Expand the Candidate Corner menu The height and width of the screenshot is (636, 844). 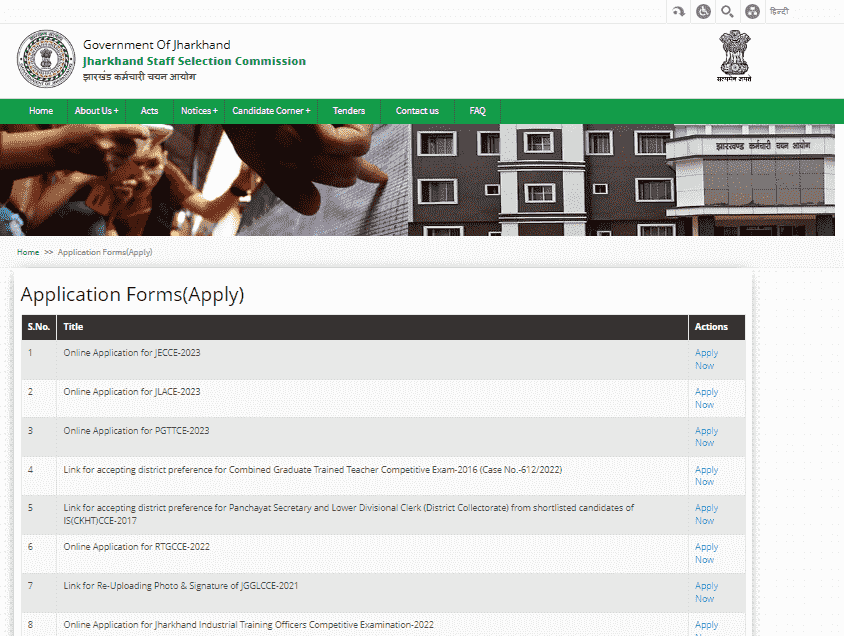click(271, 111)
